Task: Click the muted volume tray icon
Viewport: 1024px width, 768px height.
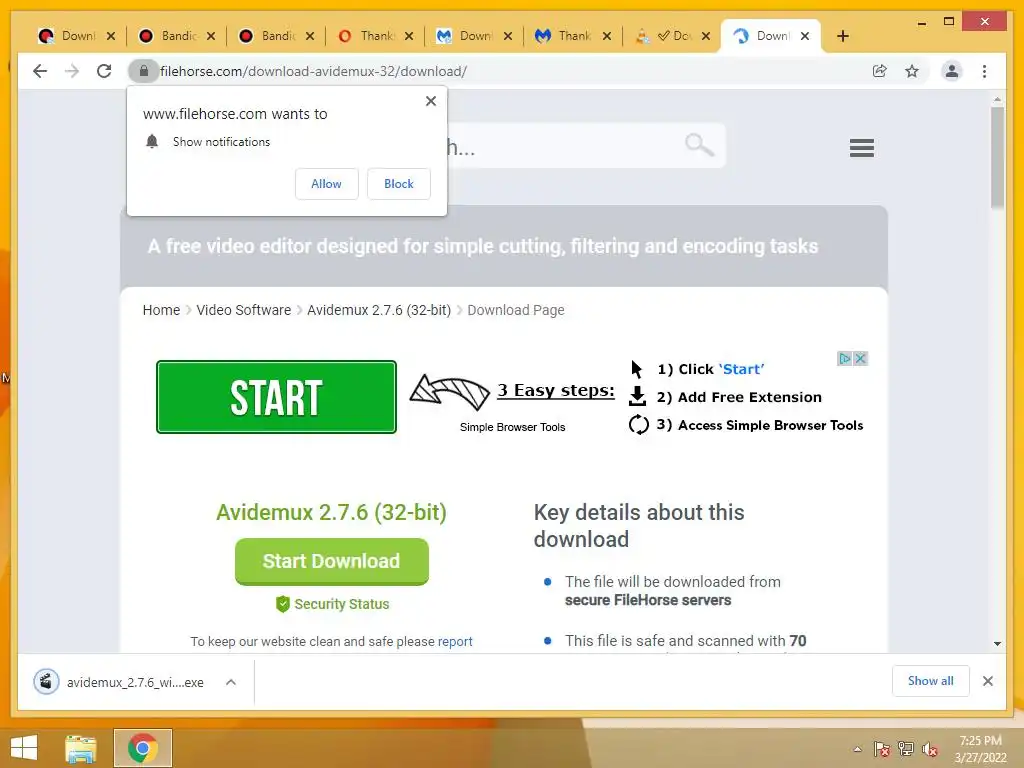Action: coord(930,749)
